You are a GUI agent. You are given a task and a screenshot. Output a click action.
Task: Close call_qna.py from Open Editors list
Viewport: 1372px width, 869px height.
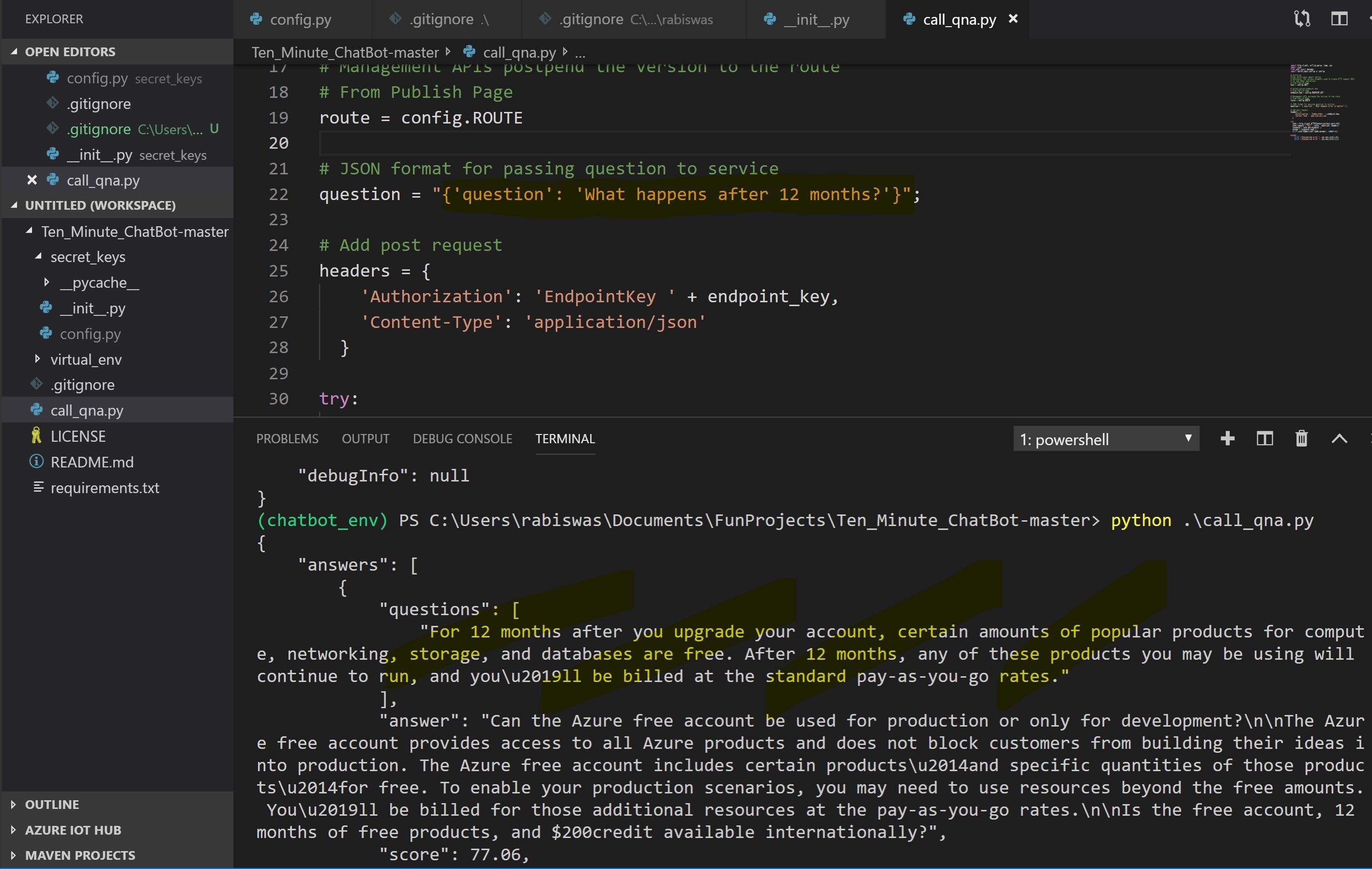[x=32, y=180]
